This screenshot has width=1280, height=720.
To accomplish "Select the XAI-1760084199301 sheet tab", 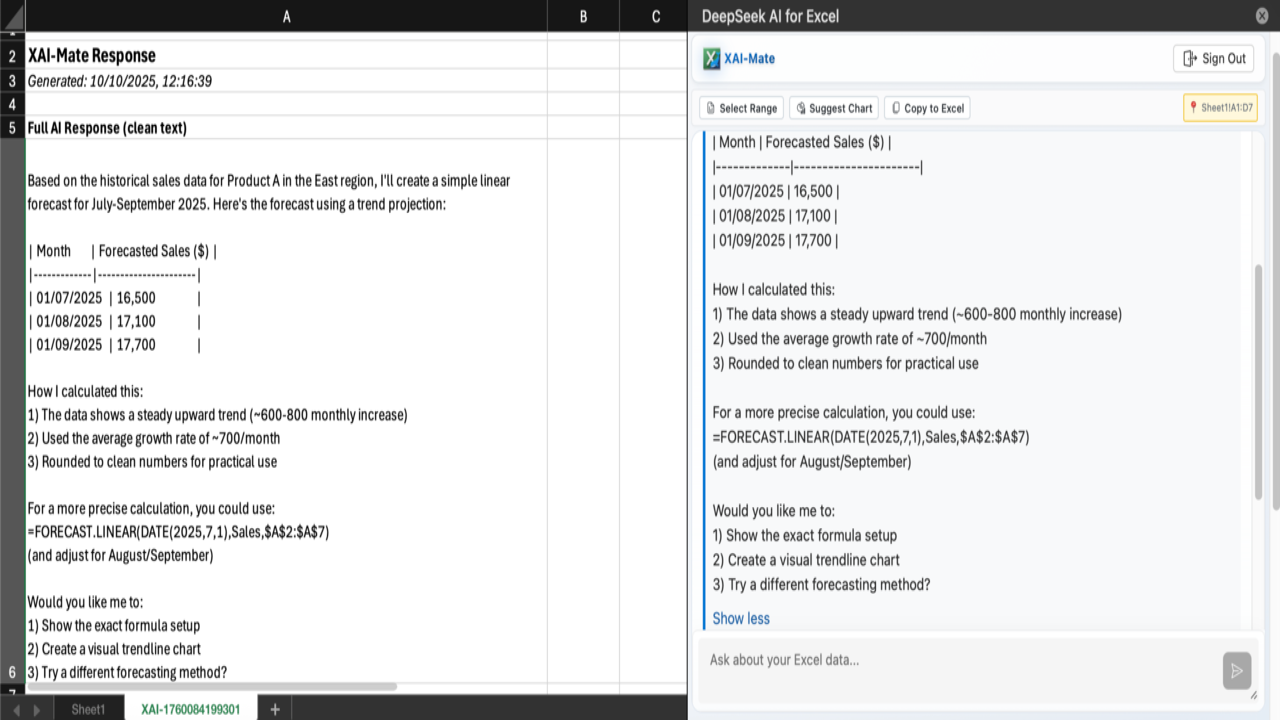I will pyautogui.click(x=190, y=709).
